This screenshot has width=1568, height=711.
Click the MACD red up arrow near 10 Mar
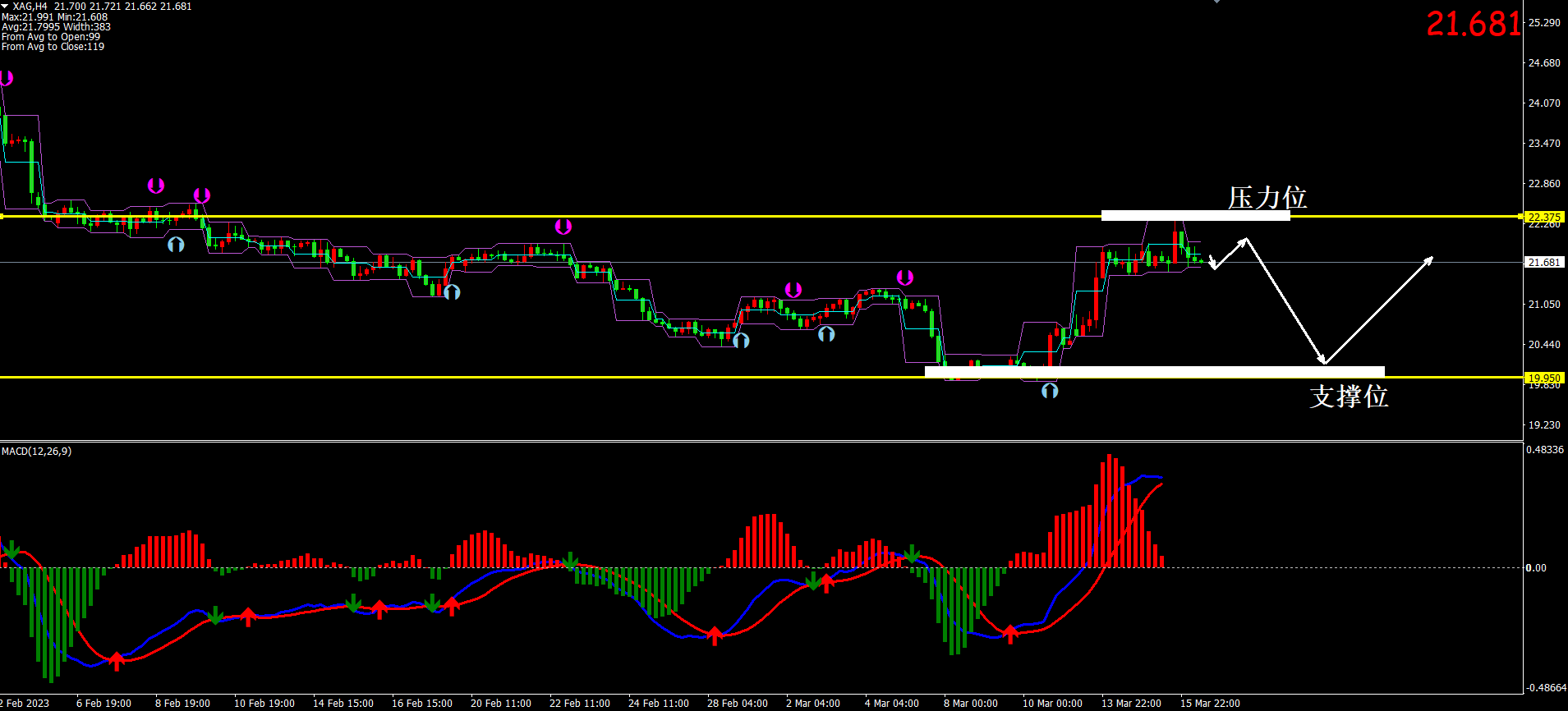(1010, 633)
